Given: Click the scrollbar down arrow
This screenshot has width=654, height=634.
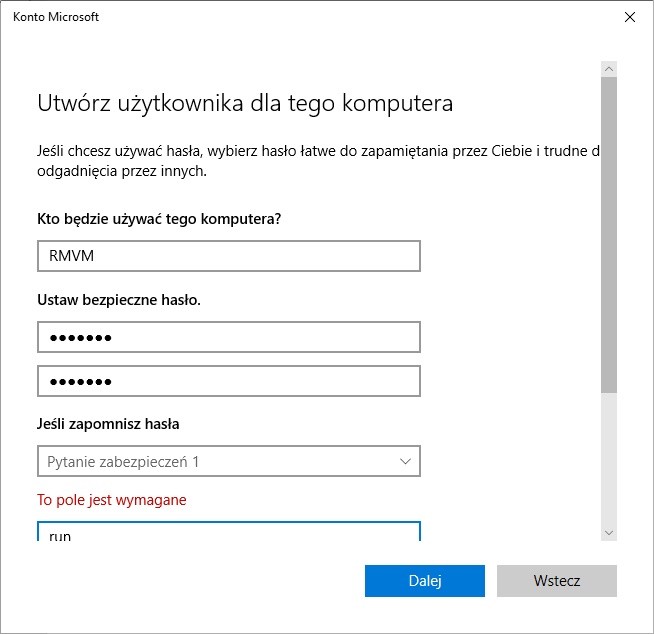Looking at the screenshot, I should click(x=609, y=533).
